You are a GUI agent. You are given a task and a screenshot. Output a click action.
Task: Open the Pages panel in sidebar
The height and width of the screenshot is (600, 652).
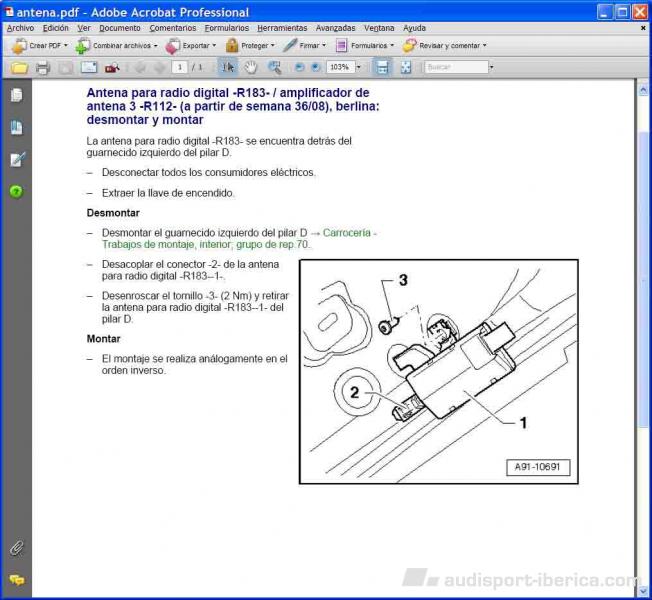(x=16, y=96)
